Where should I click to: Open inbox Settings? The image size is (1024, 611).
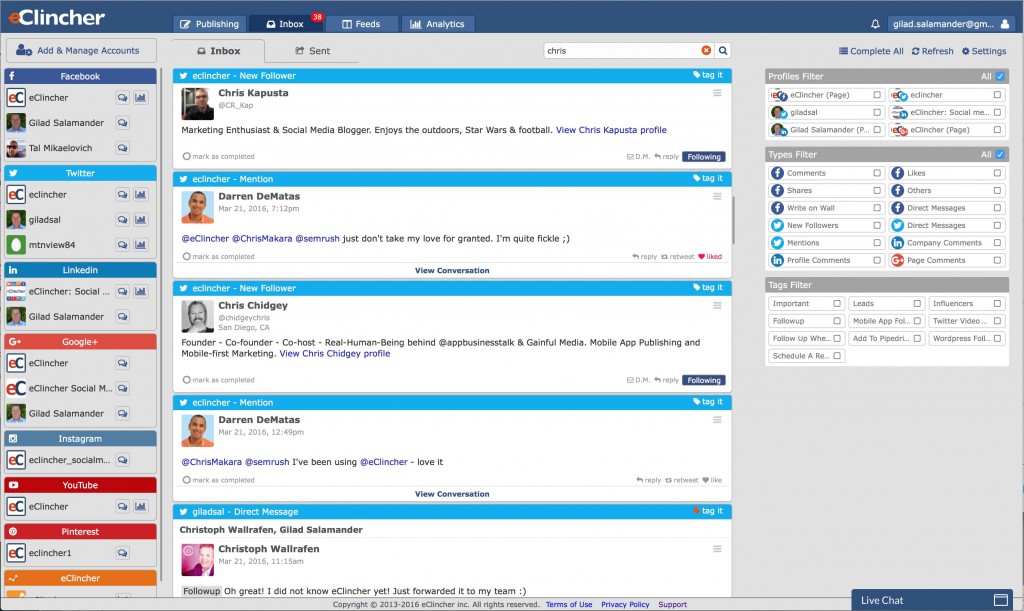984,51
